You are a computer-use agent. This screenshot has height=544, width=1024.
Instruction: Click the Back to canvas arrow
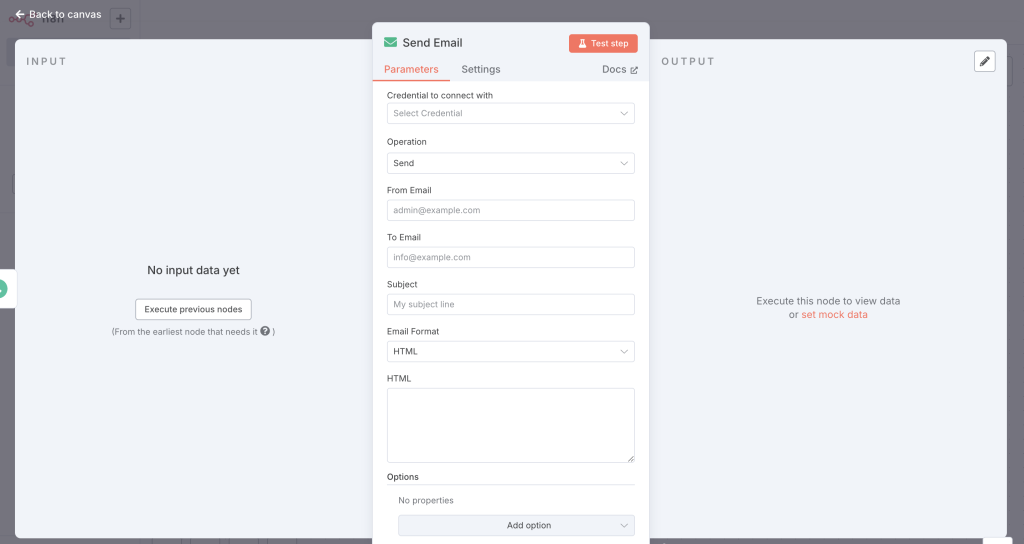20,15
